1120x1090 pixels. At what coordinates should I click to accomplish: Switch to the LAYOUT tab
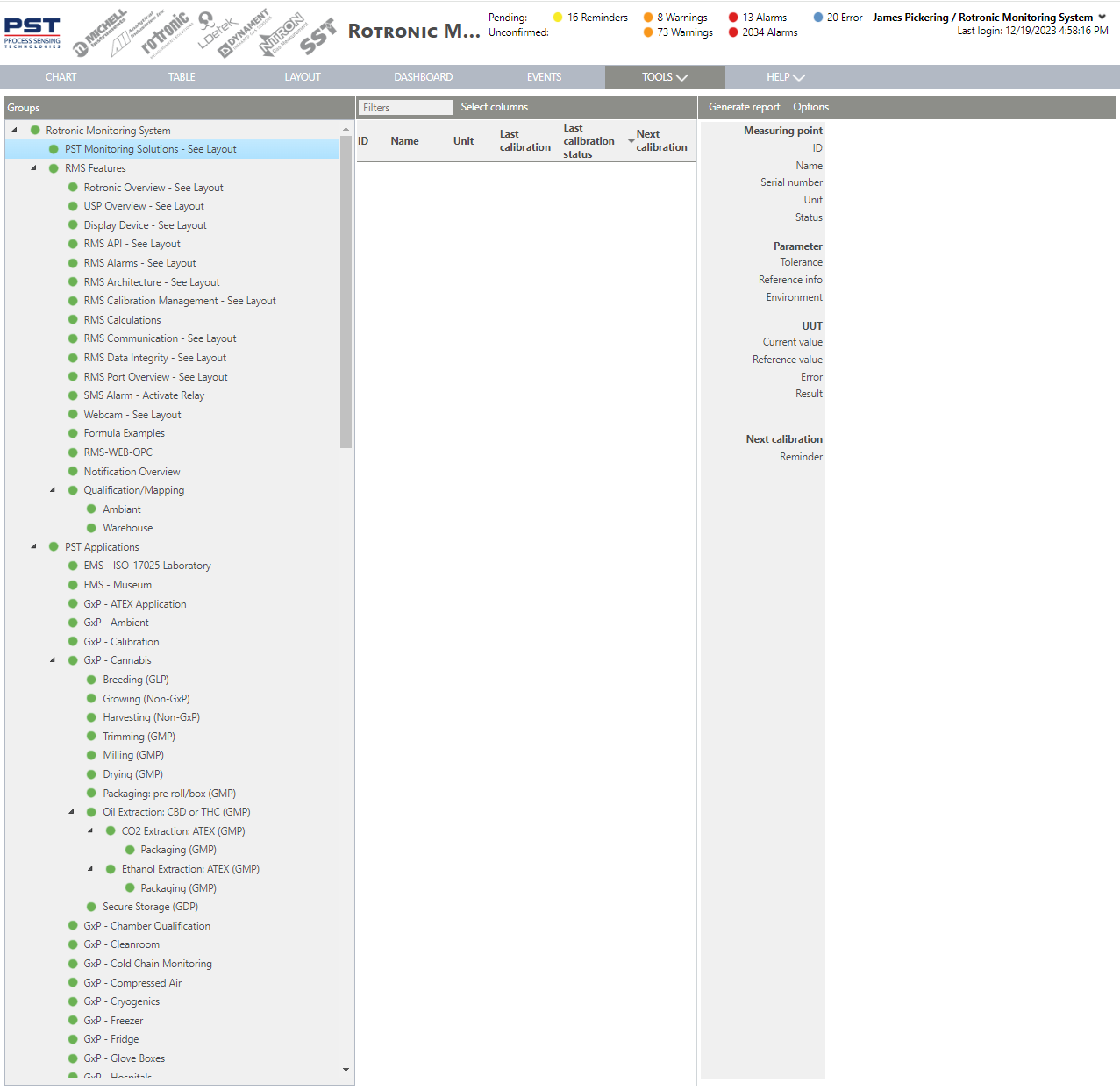click(x=303, y=77)
